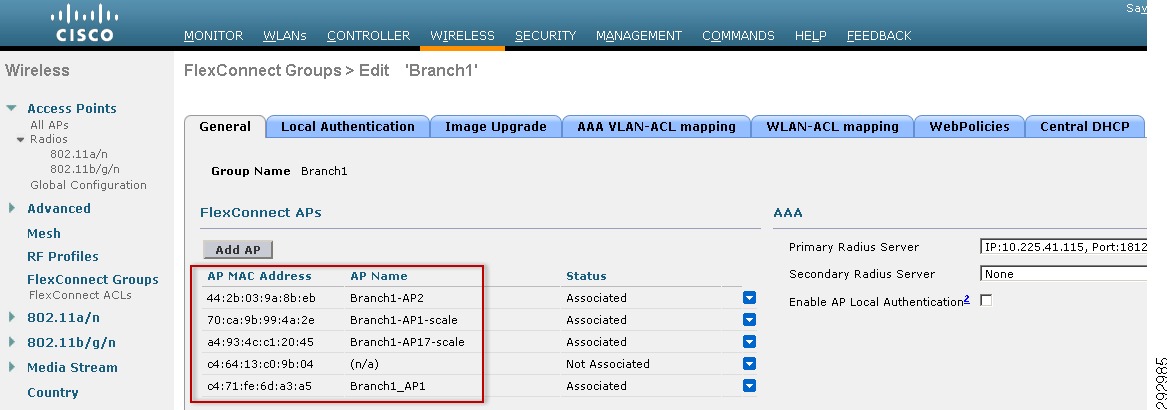Open the WLANs menu
This screenshot has height=410, width=1167.
click(285, 36)
